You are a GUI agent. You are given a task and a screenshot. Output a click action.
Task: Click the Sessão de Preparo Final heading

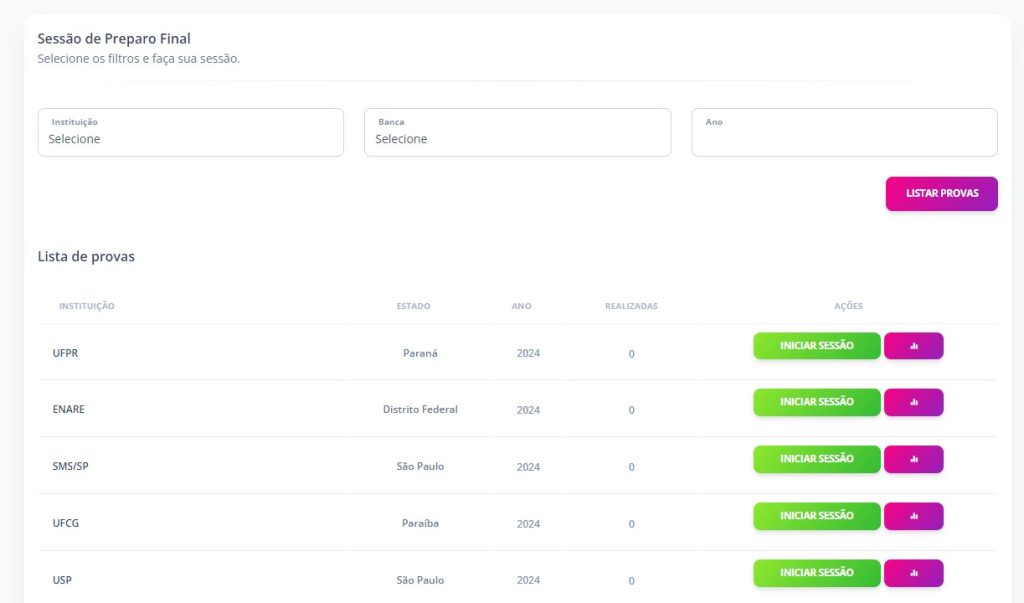point(114,39)
